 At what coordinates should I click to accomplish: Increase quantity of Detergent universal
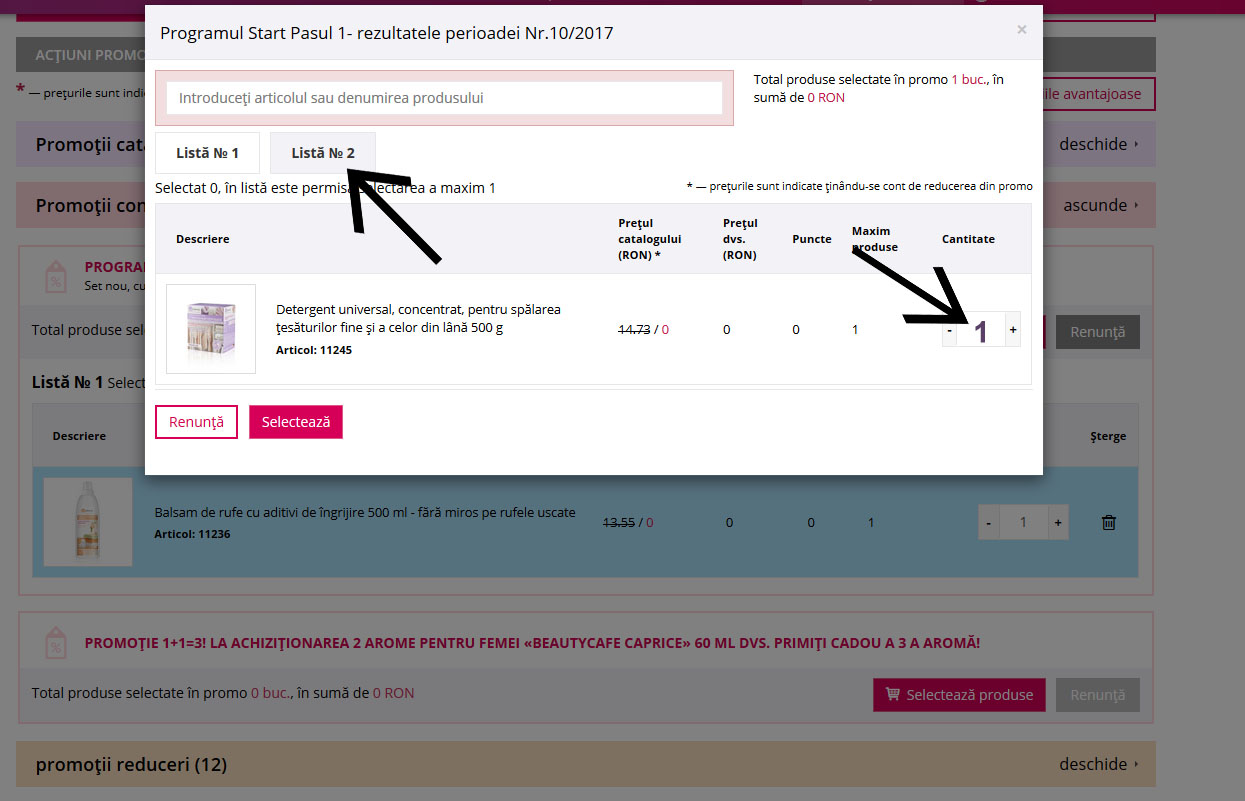click(1013, 329)
